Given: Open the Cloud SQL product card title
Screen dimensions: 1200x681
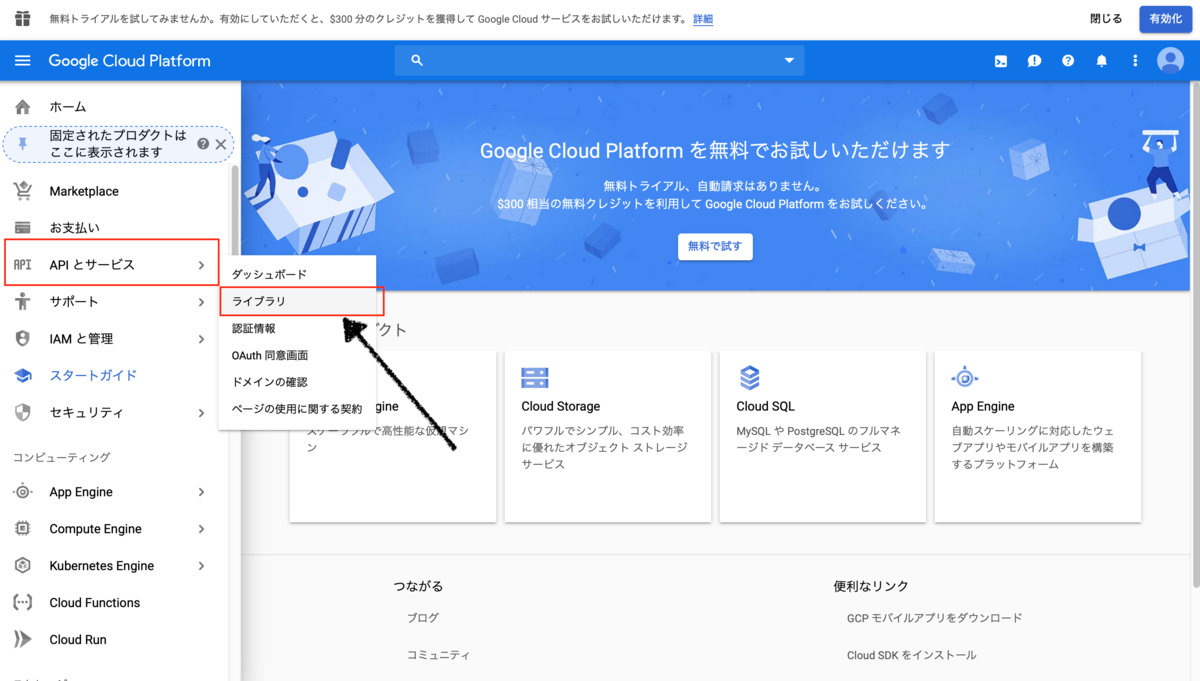Looking at the screenshot, I should coord(766,406).
